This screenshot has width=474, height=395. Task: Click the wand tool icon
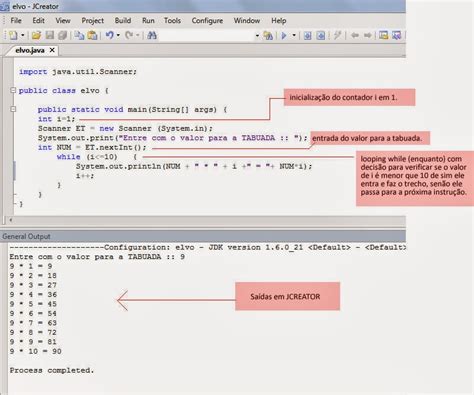click(337, 35)
